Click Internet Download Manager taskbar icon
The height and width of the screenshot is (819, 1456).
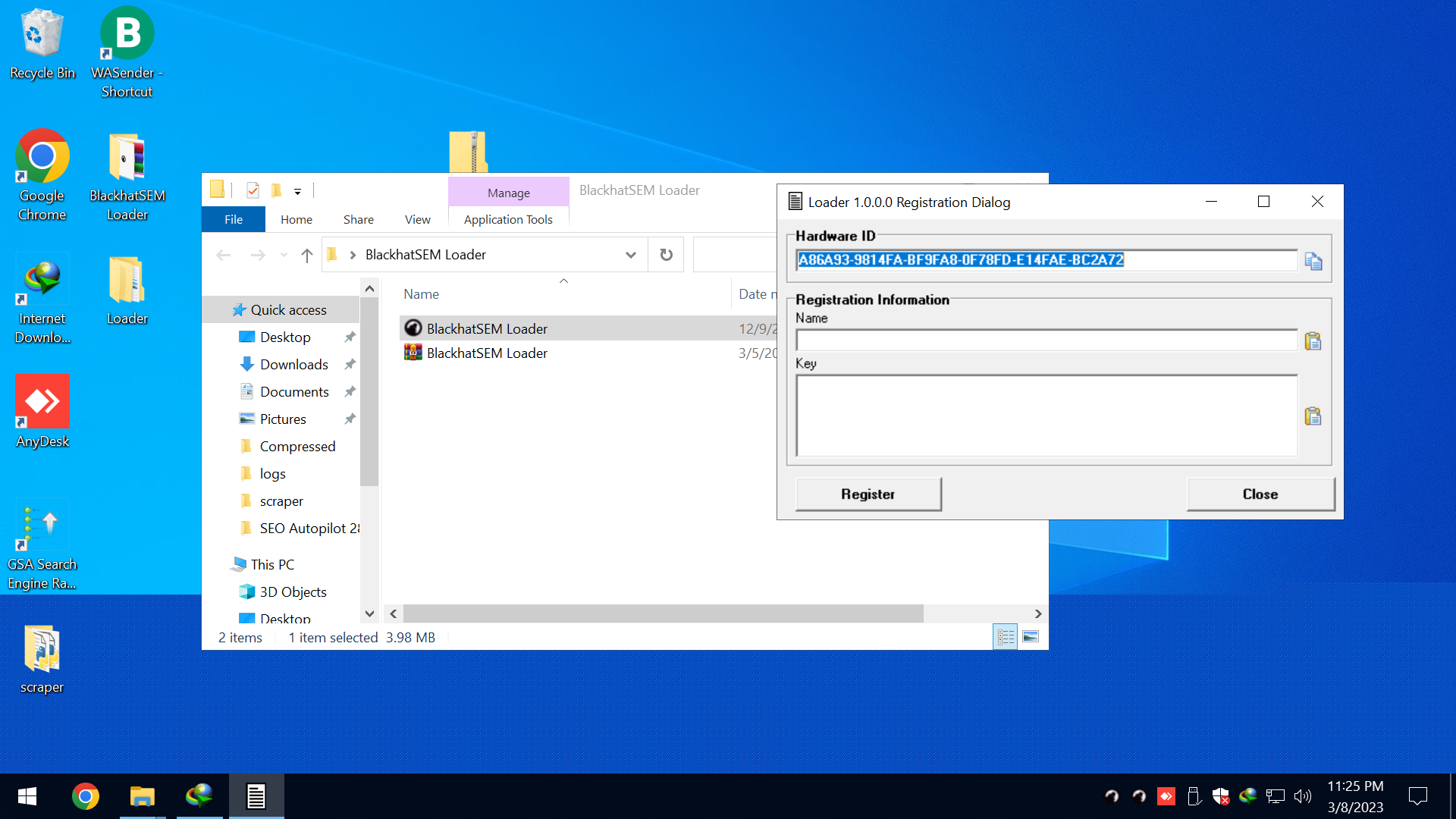[x=199, y=796]
